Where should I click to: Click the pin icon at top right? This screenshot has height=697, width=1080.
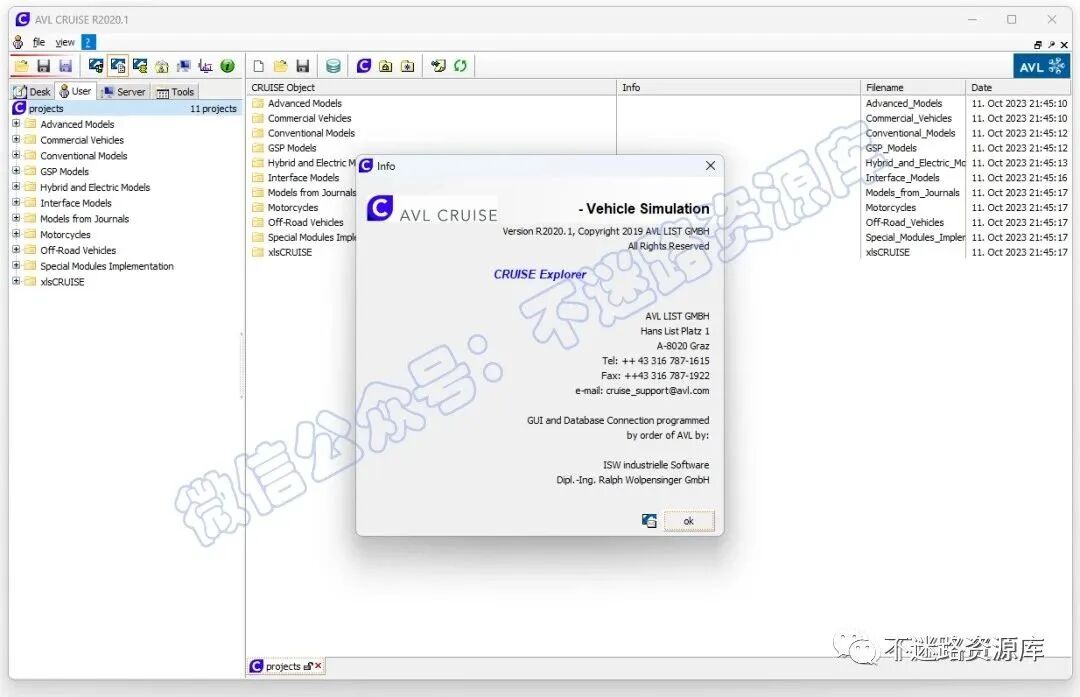click(x=1051, y=45)
